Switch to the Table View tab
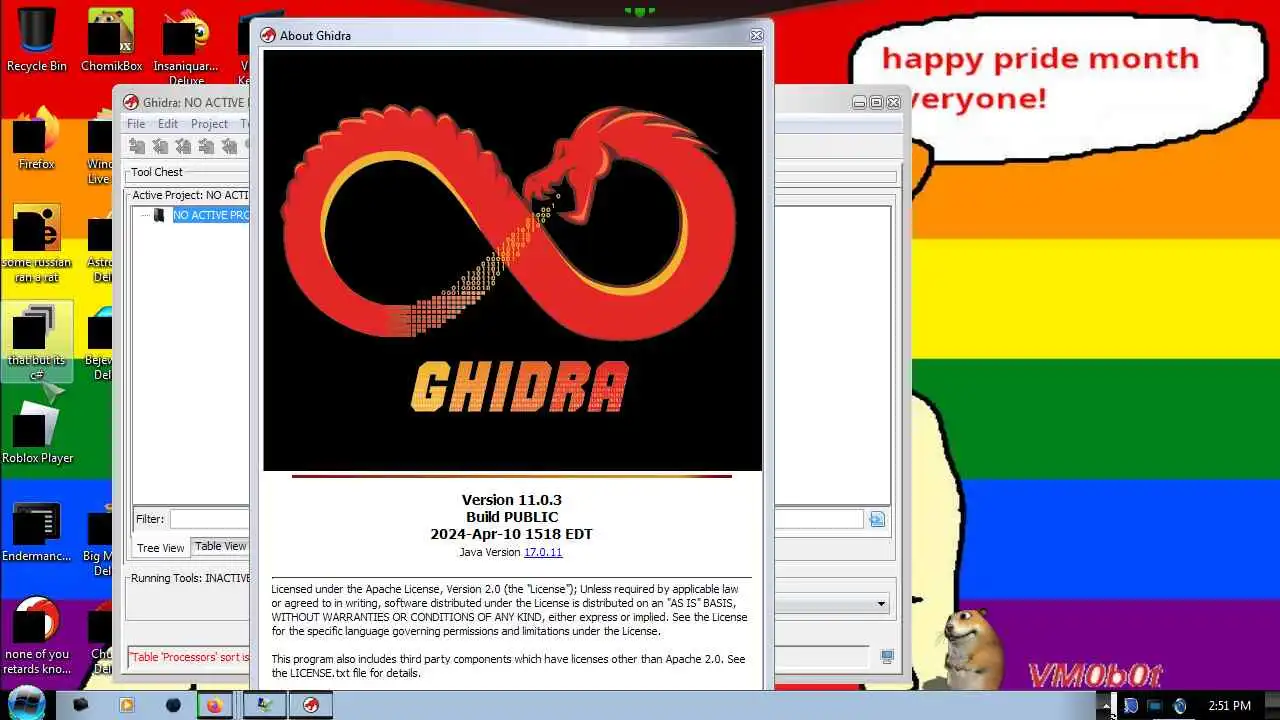 pyautogui.click(x=220, y=546)
